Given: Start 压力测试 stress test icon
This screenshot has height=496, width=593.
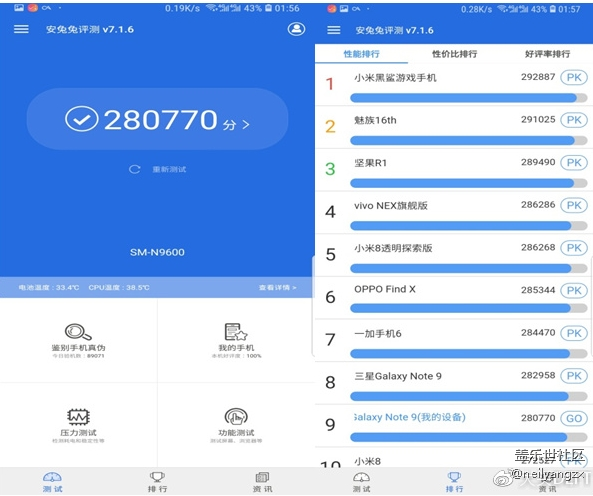Looking at the screenshot, I should pos(78,417).
